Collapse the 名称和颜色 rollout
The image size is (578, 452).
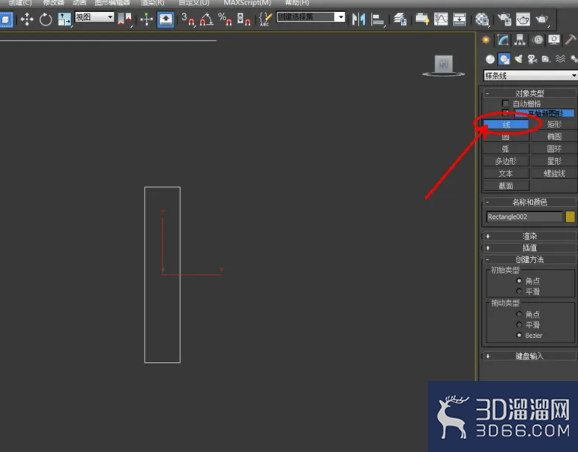click(x=529, y=202)
